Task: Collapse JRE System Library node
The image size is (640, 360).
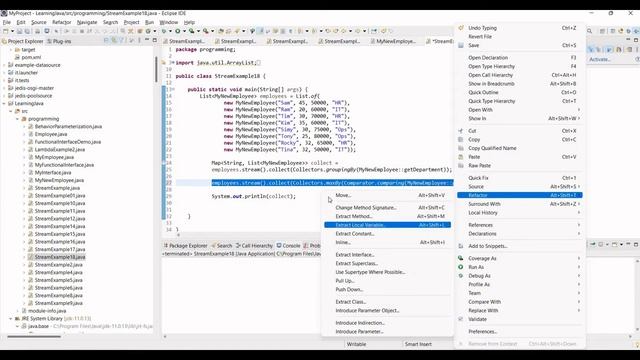Action: pyautogui.click(x=11, y=318)
